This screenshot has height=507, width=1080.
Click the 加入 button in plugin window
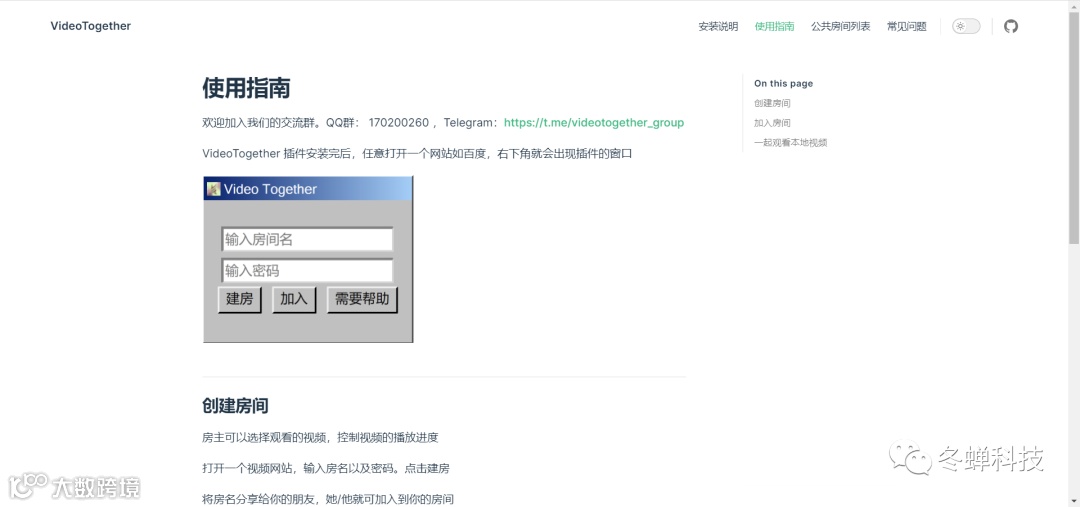click(x=294, y=300)
